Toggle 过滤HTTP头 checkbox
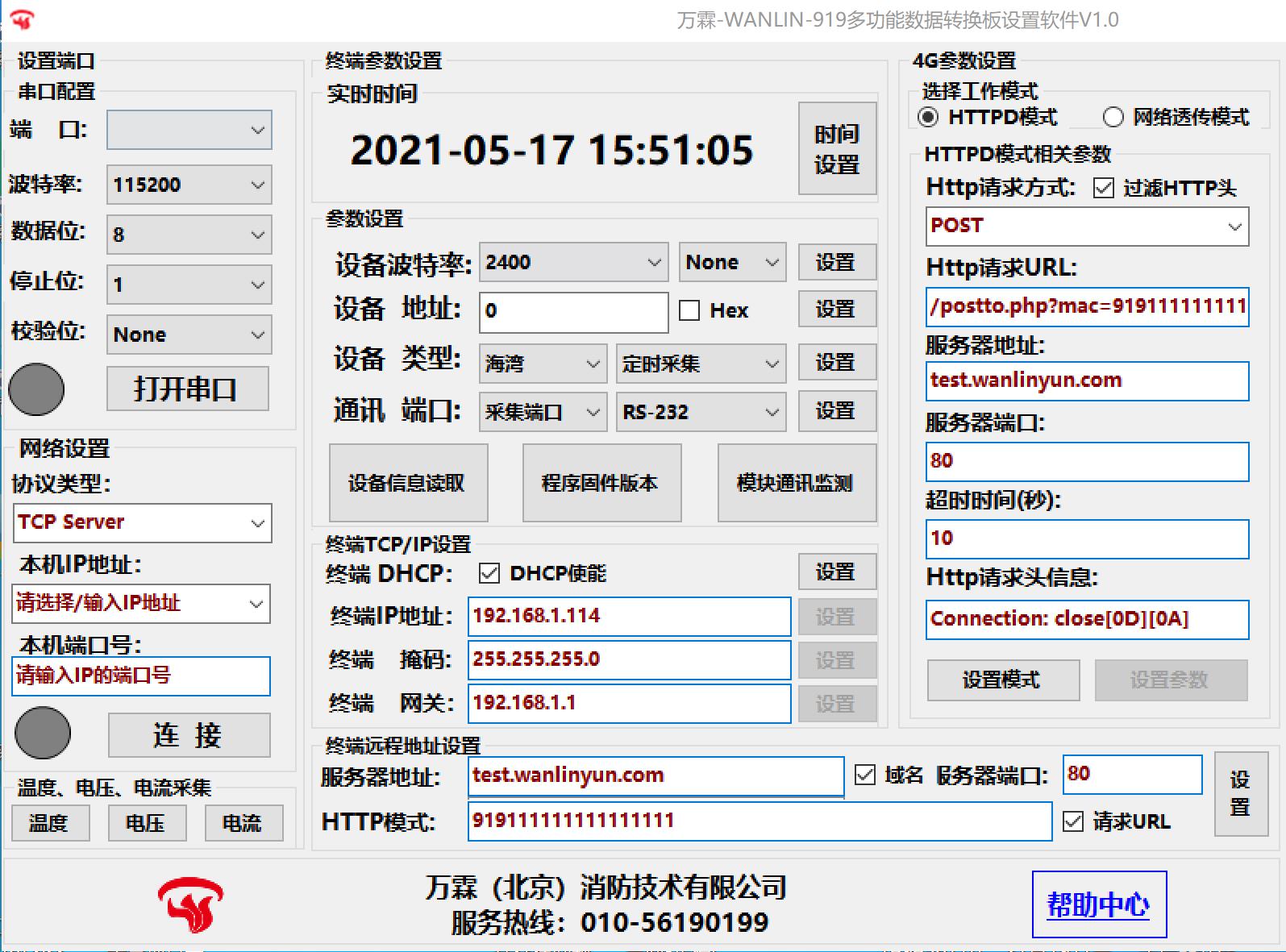This screenshot has width=1286, height=952. click(x=1104, y=188)
